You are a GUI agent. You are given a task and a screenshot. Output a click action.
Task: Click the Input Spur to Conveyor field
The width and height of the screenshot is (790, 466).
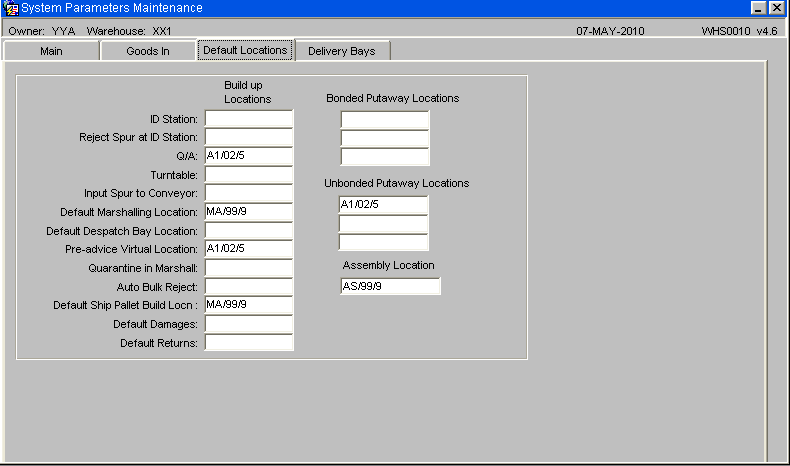(249, 193)
